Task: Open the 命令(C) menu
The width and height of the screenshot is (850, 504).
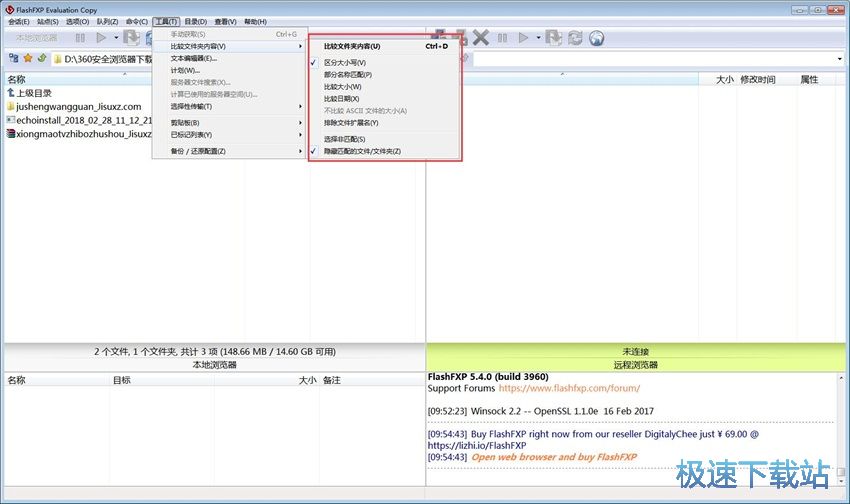Action: [137, 22]
